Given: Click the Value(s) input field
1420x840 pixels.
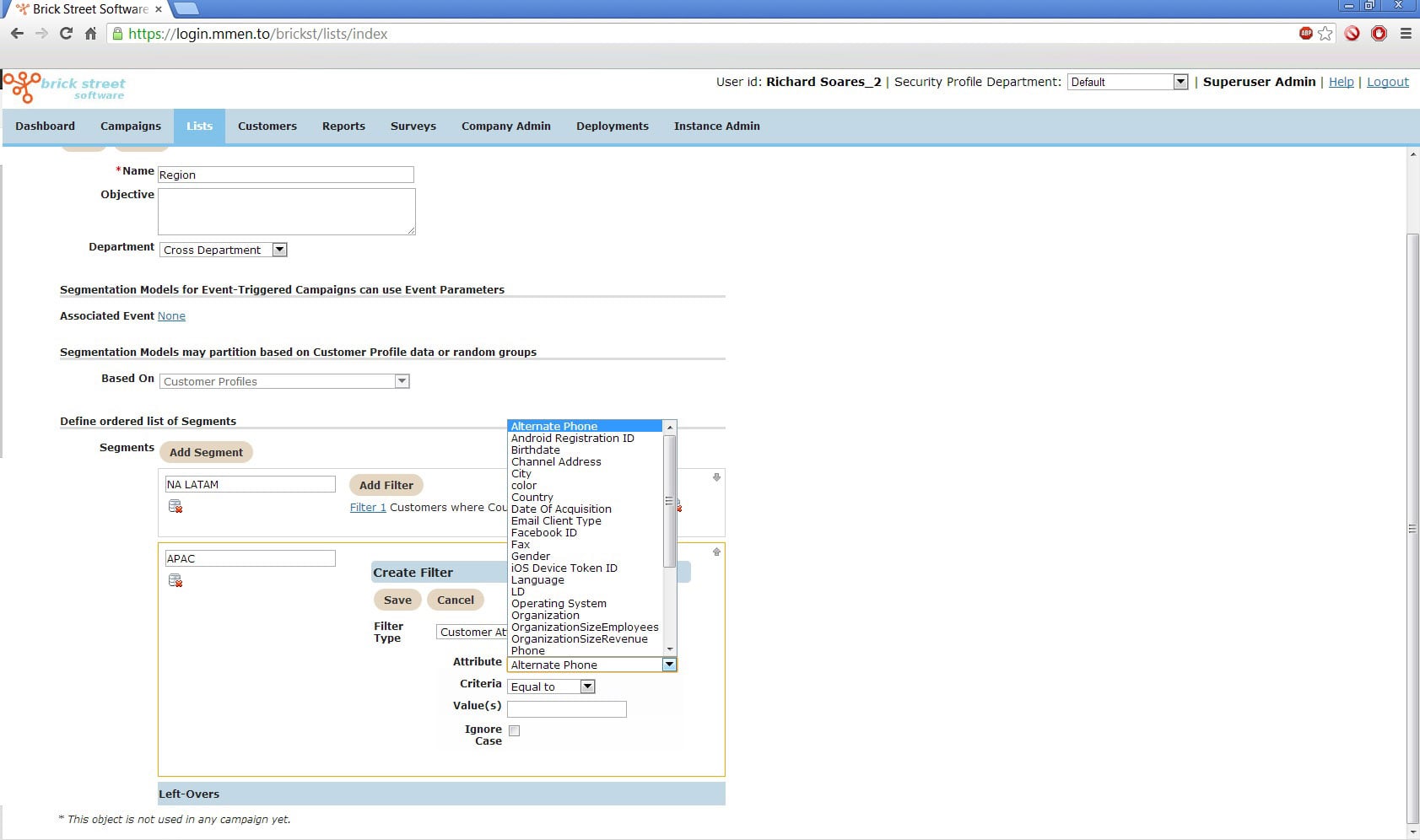Looking at the screenshot, I should coord(567,709).
